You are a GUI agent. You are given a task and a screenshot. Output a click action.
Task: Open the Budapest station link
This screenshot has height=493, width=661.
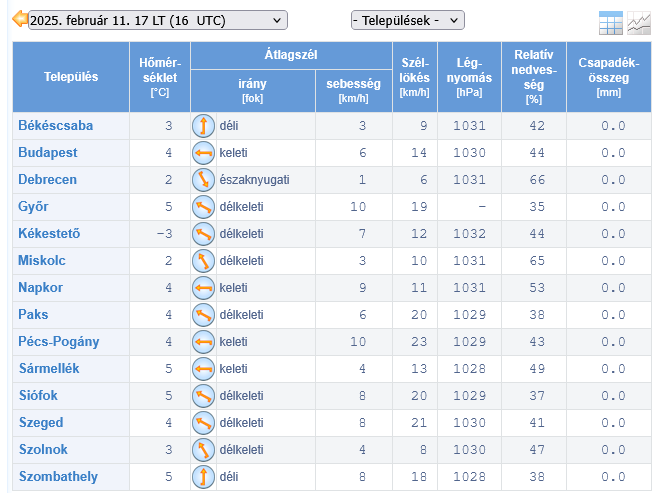tap(47, 153)
